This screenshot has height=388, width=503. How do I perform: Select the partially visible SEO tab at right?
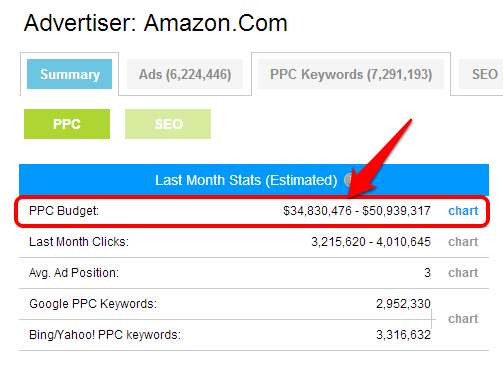(x=481, y=74)
